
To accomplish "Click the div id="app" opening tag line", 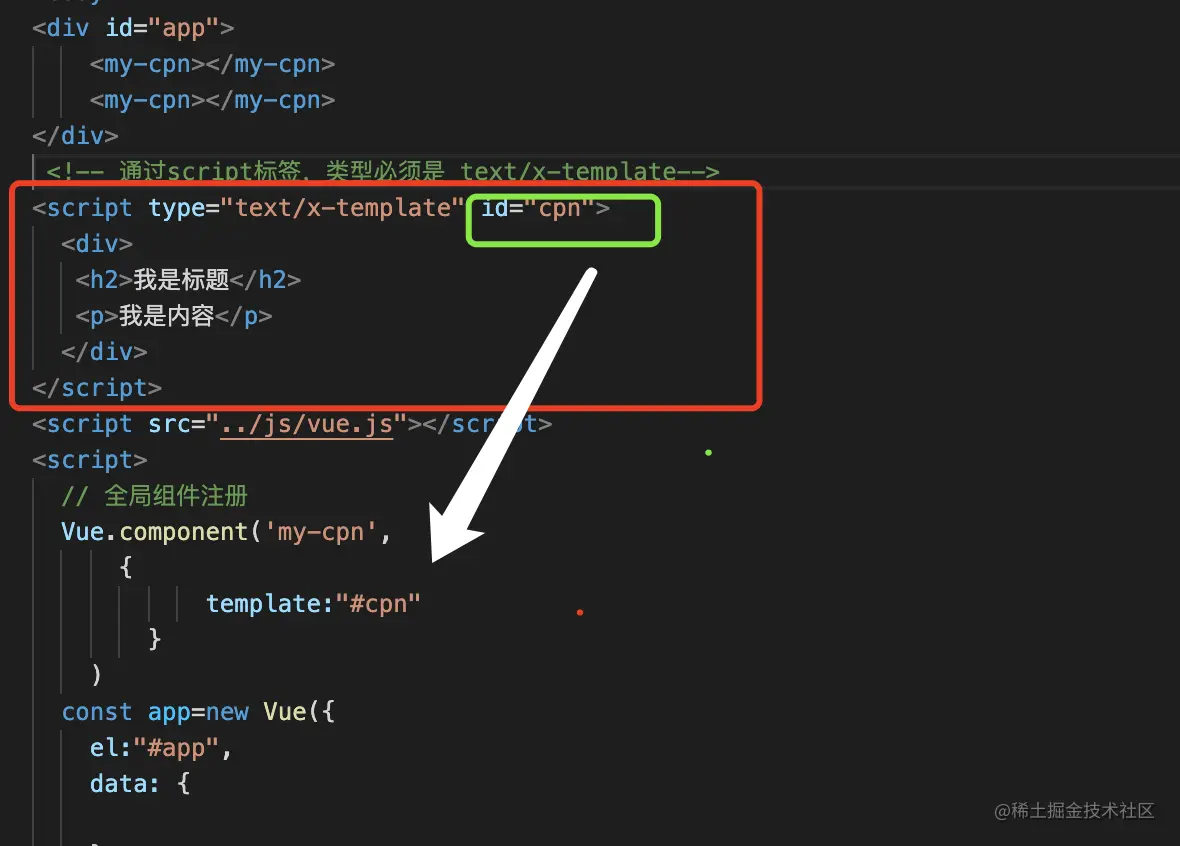I will (132, 28).
